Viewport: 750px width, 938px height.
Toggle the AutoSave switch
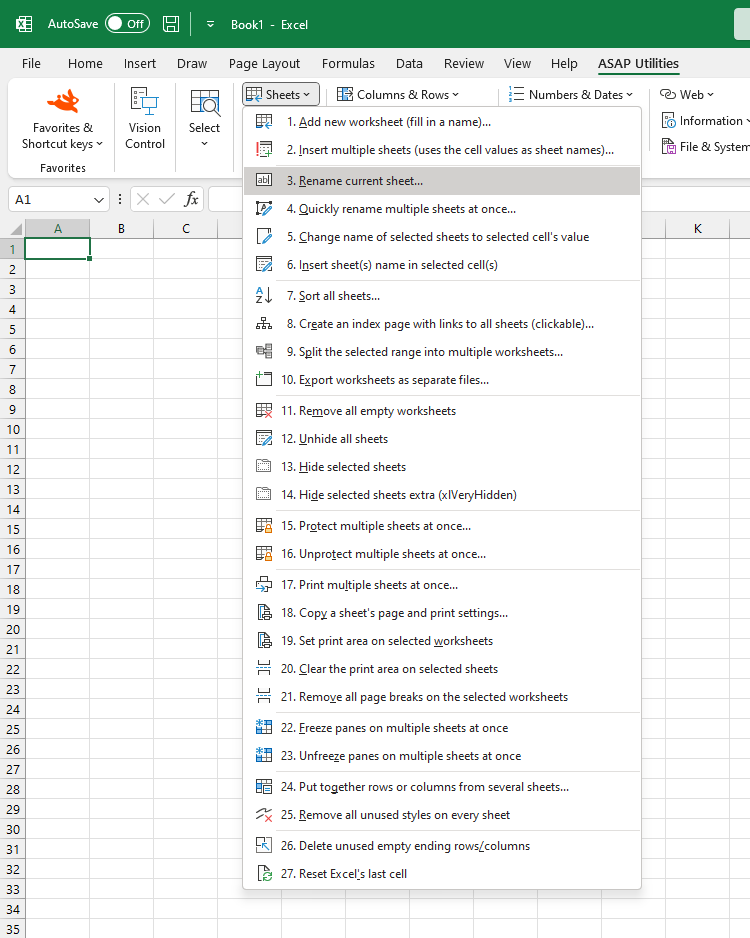127,24
